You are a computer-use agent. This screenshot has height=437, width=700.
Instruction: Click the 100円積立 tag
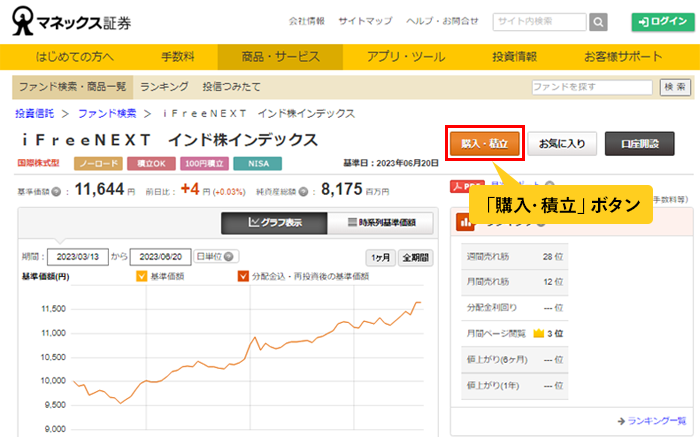204,163
